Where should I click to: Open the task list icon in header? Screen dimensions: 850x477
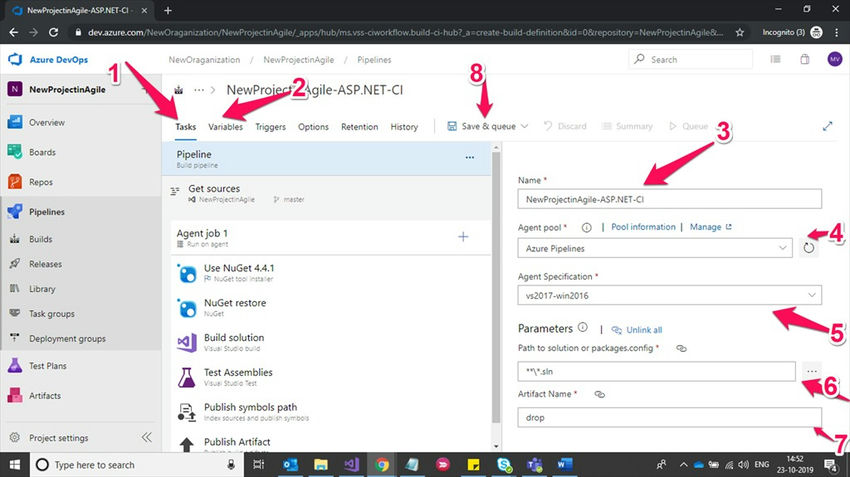tap(776, 59)
